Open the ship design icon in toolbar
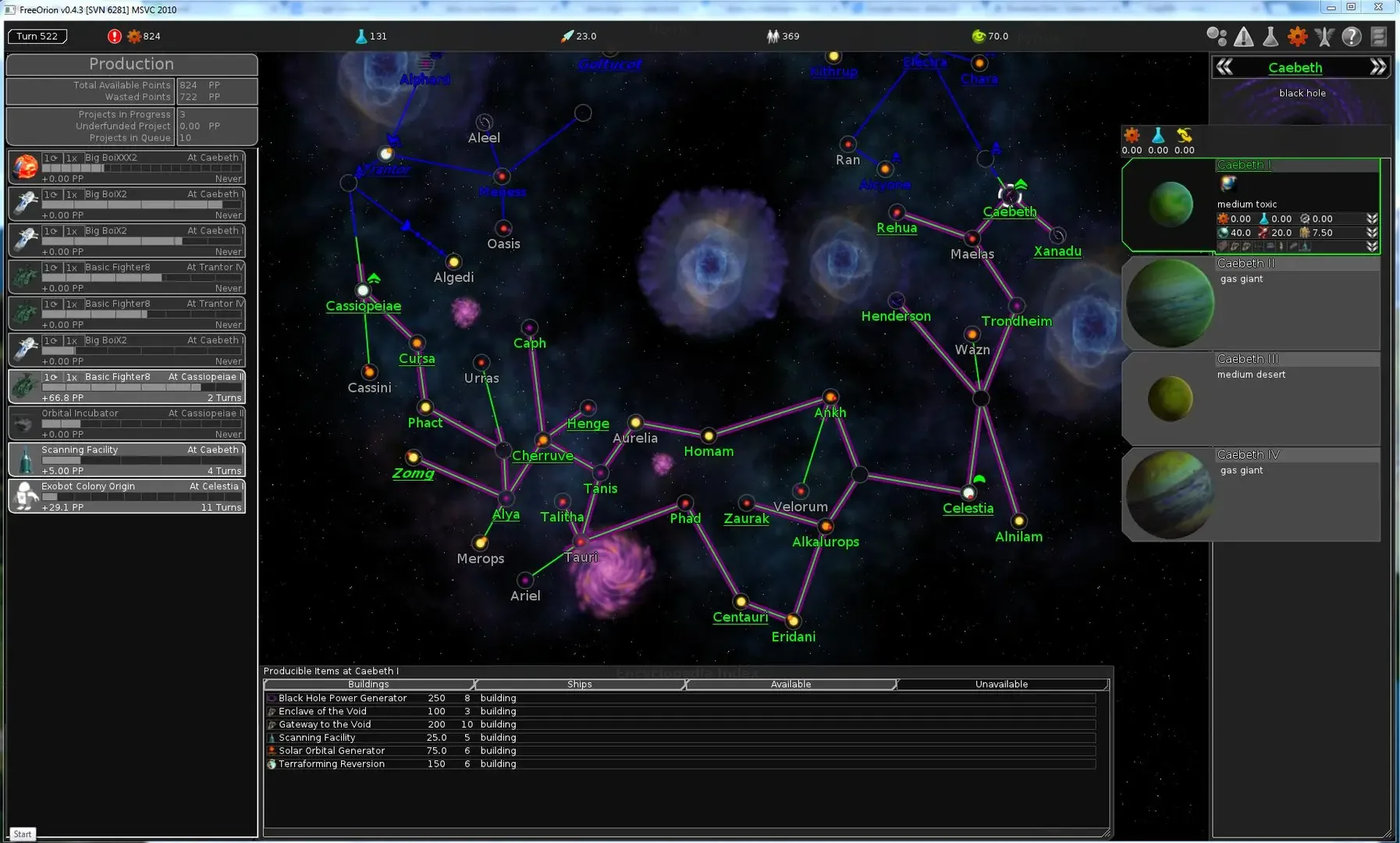Image resolution: width=1400 pixels, height=843 pixels. pyautogui.click(x=1324, y=36)
